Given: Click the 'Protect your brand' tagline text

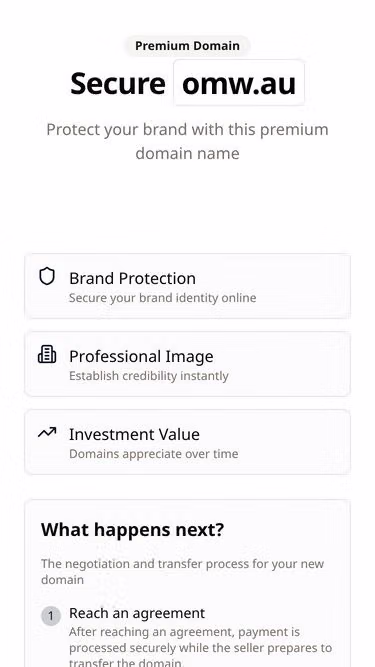Looking at the screenshot, I should pyautogui.click(x=188, y=141).
